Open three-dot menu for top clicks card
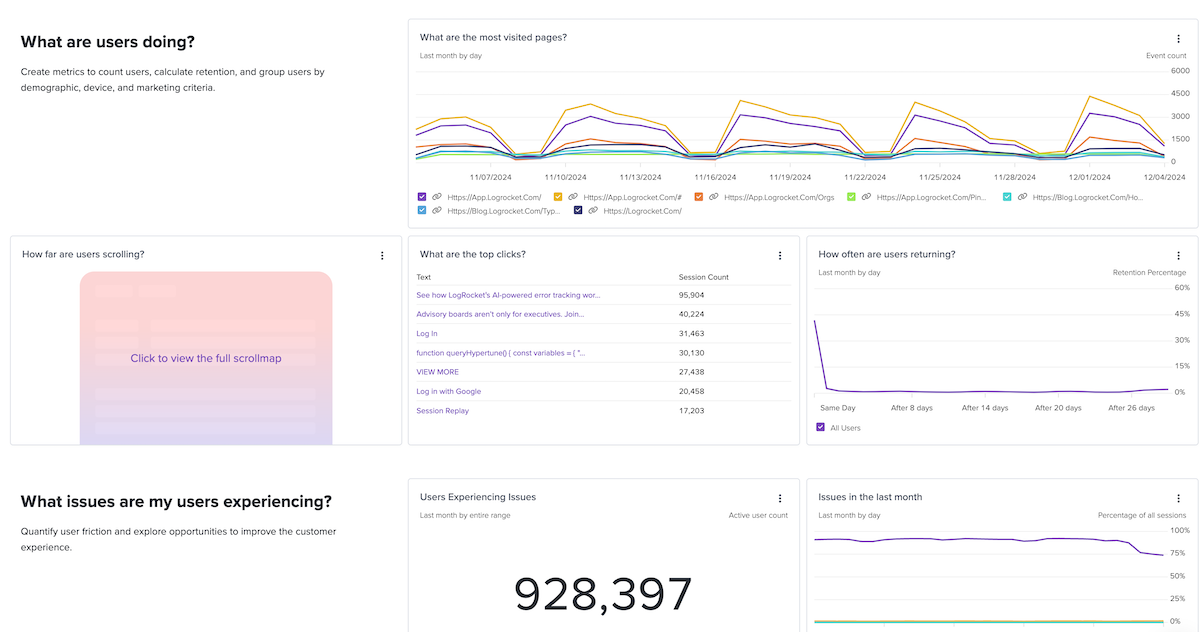Image resolution: width=1200 pixels, height=632 pixels. point(780,256)
